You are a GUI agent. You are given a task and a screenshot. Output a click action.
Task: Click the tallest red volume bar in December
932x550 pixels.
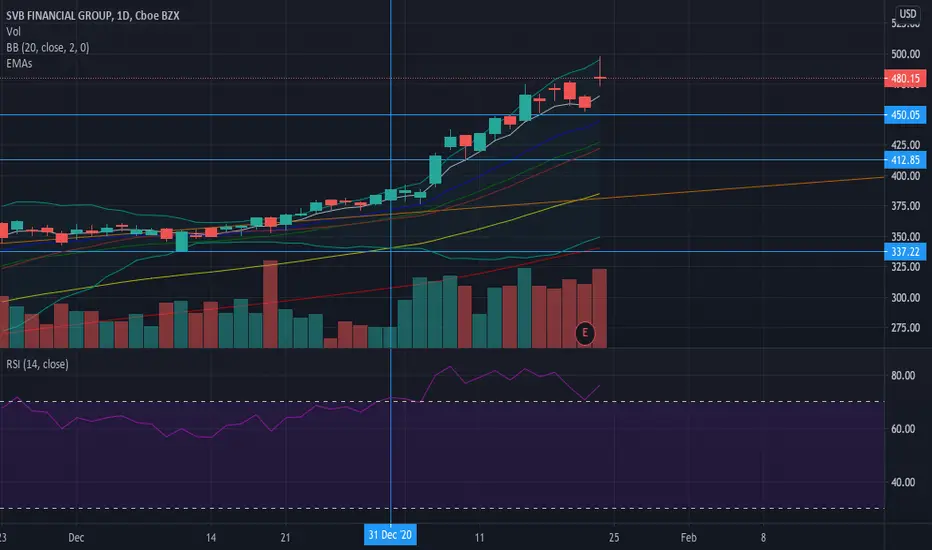click(x=270, y=304)
